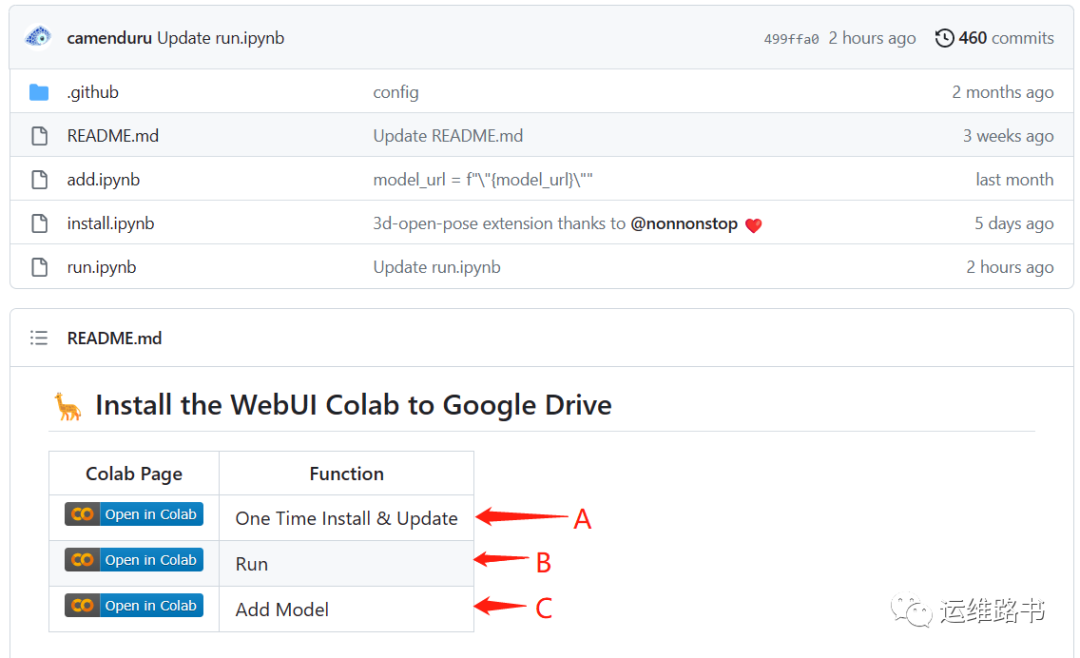This screenshot has width=1080, height=658.
Task: Open the run.ipynb notebook file
Action: pyautogui.click(x=101, y=267)
